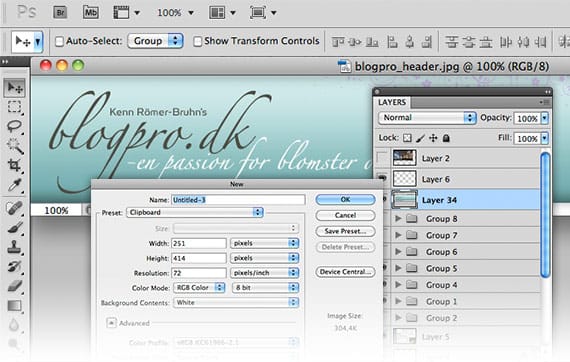This screenshot has height=362, width=570.
Task: Open the Auto-Select Group dropdown
Action: 155,41
